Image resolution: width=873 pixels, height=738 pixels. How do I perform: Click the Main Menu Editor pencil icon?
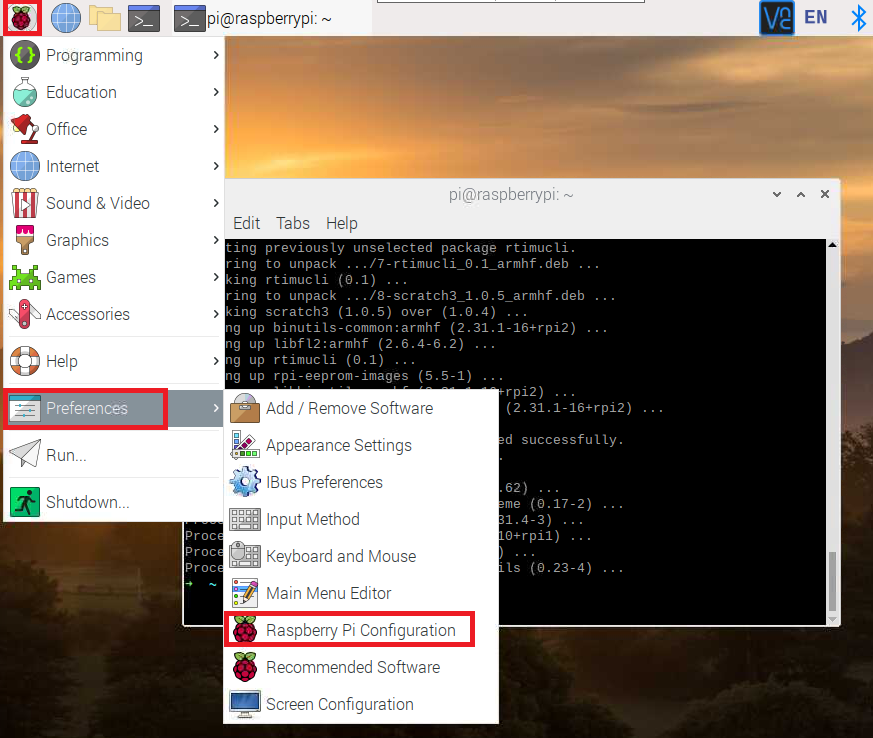tap(245, 593)
